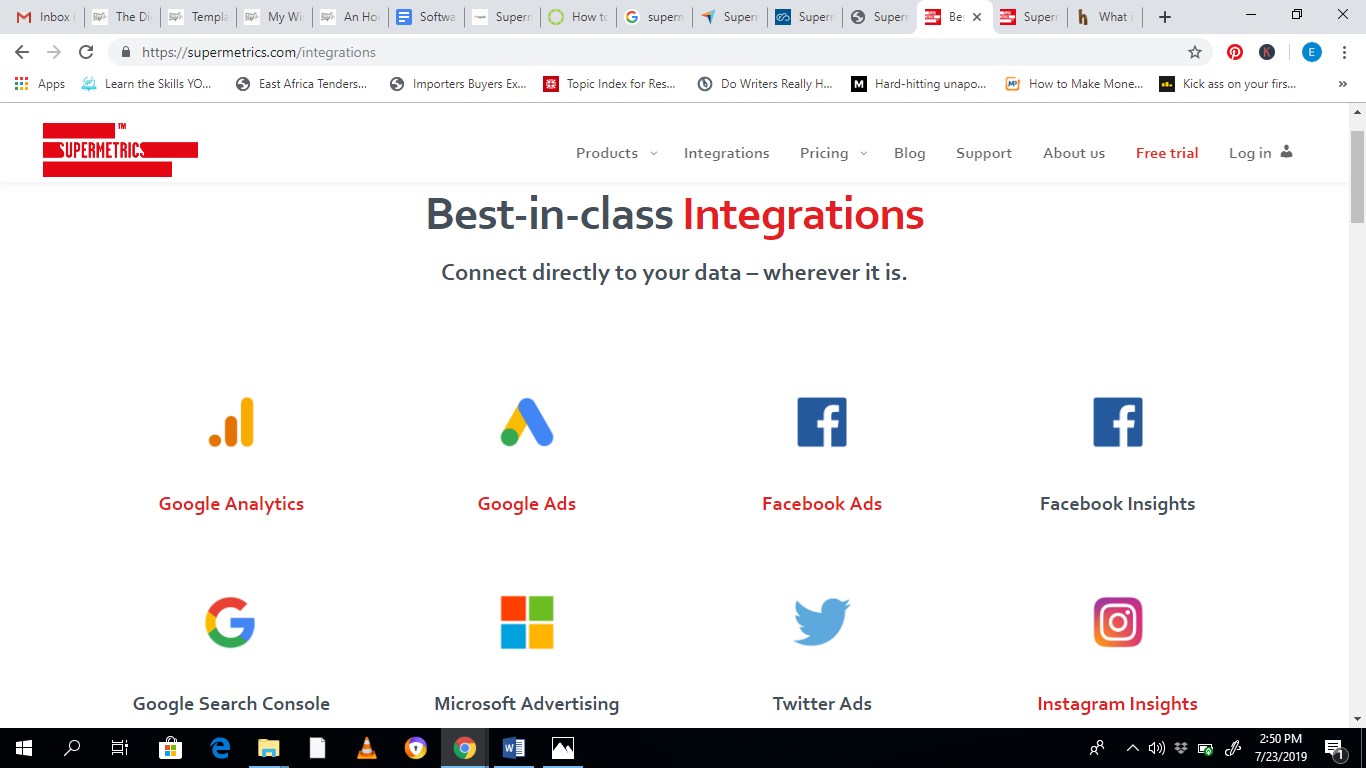
Task: Open the Facebook Ads integration link
Action: pyautogui.click(x=822, y=504)
